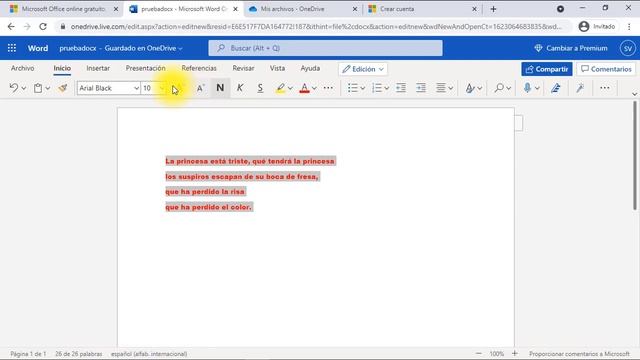The width and height of the screenshot is (640, 360).
Task: Open the app launcher waffle icon
Action: click(x=12, y=48)
